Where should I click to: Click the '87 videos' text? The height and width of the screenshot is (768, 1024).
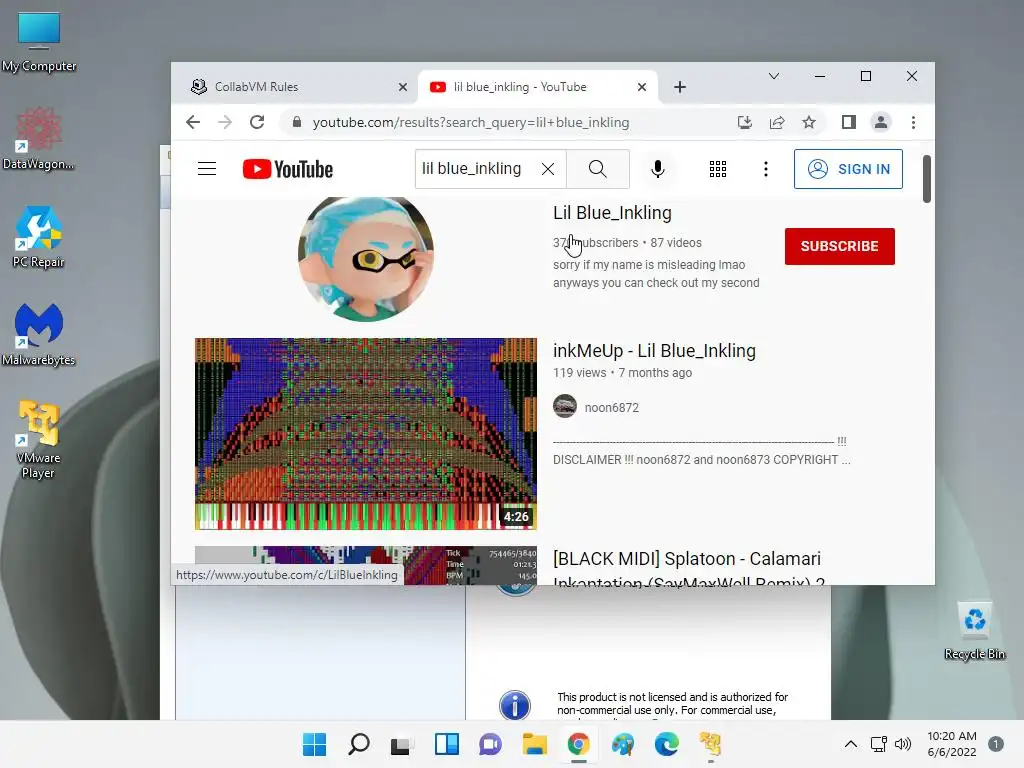[676, 242]
